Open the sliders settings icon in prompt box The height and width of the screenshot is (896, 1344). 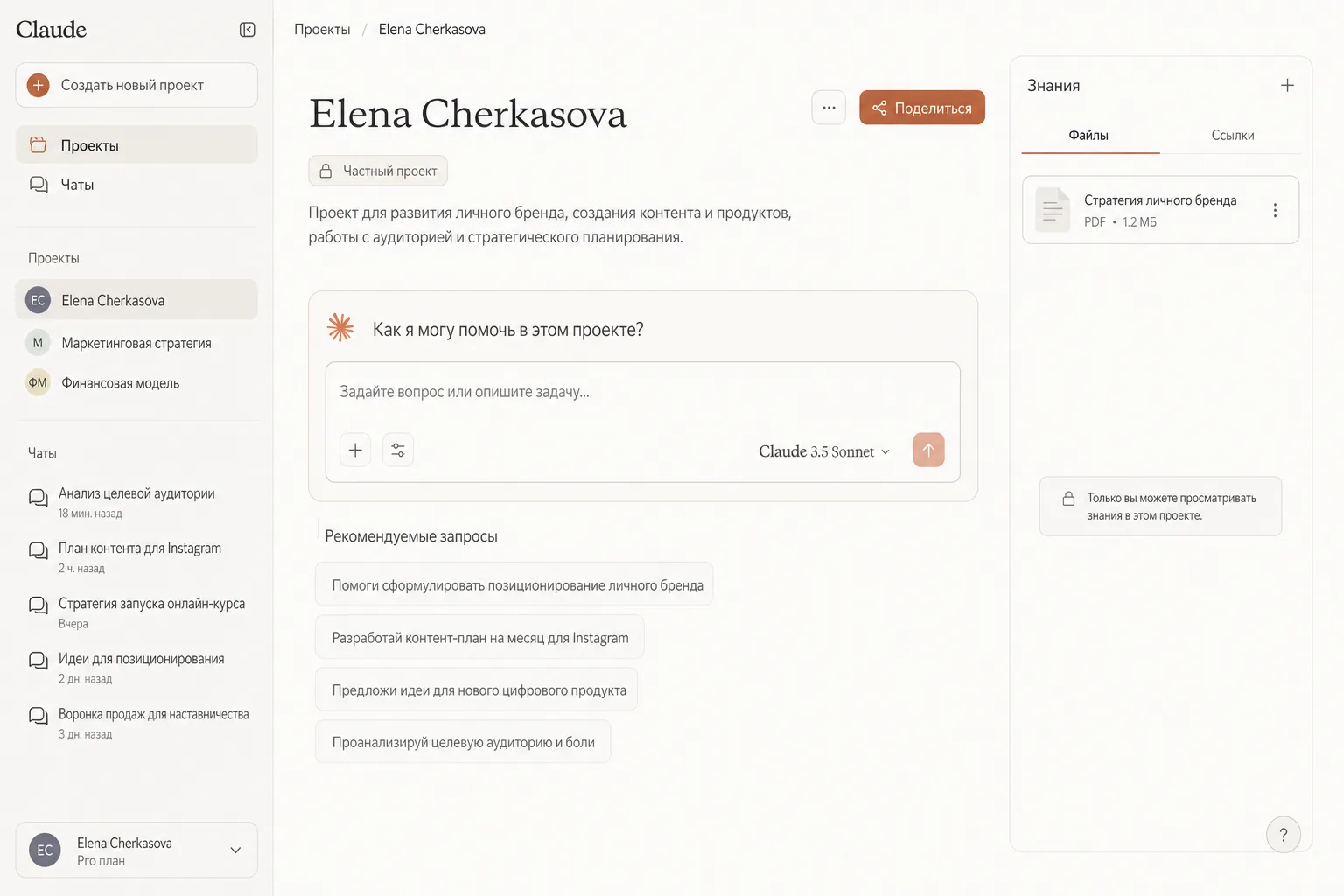click(398, 450)
